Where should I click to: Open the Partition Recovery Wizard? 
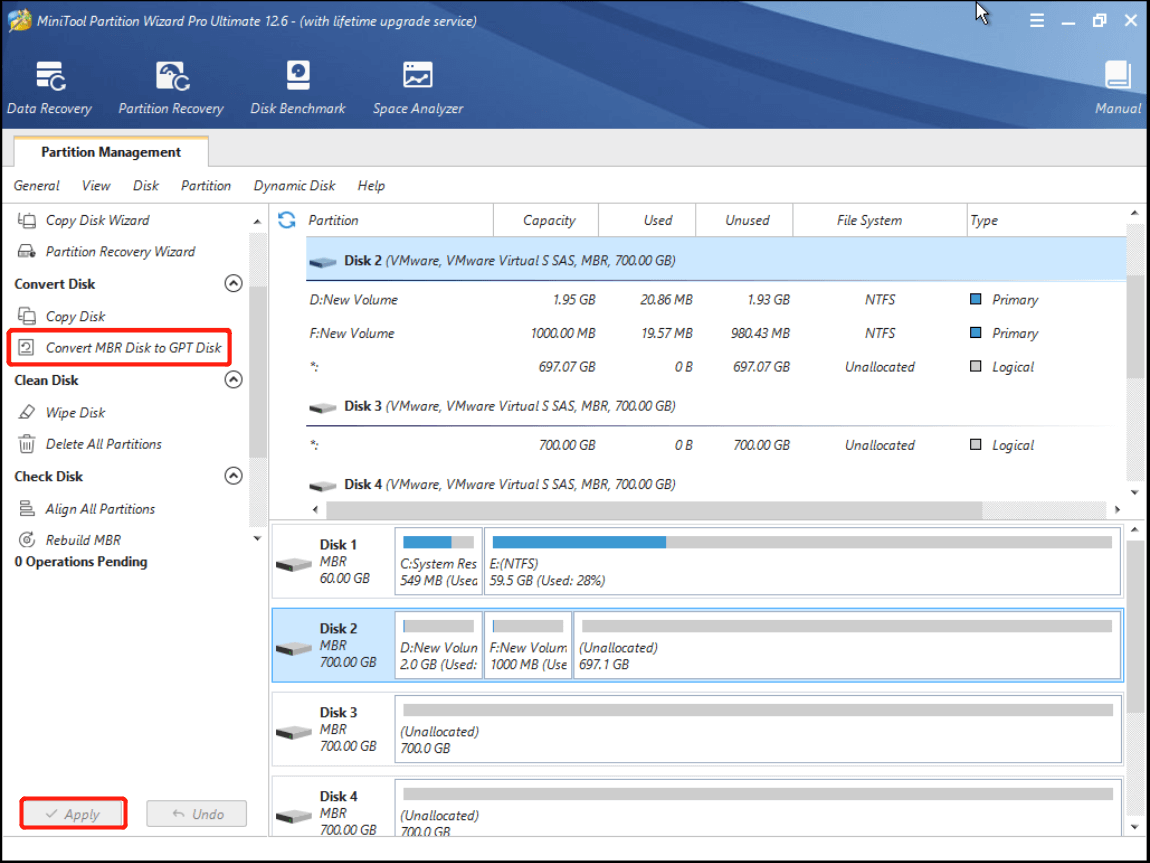tap(121, 251)
